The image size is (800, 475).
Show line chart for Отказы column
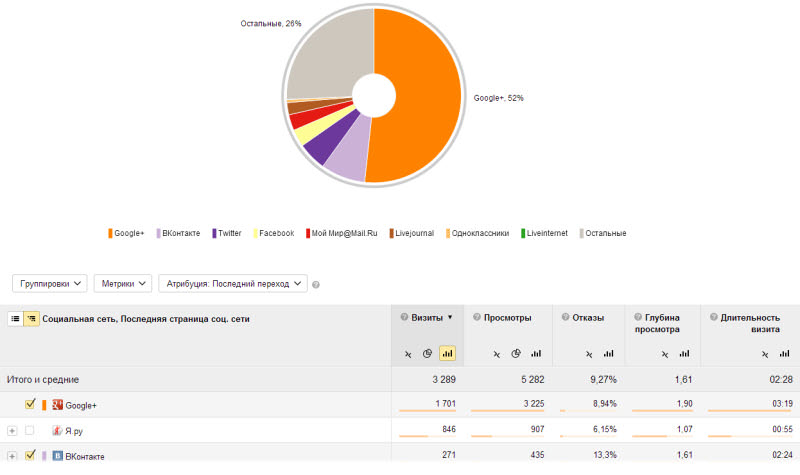[x=589, y=354]
